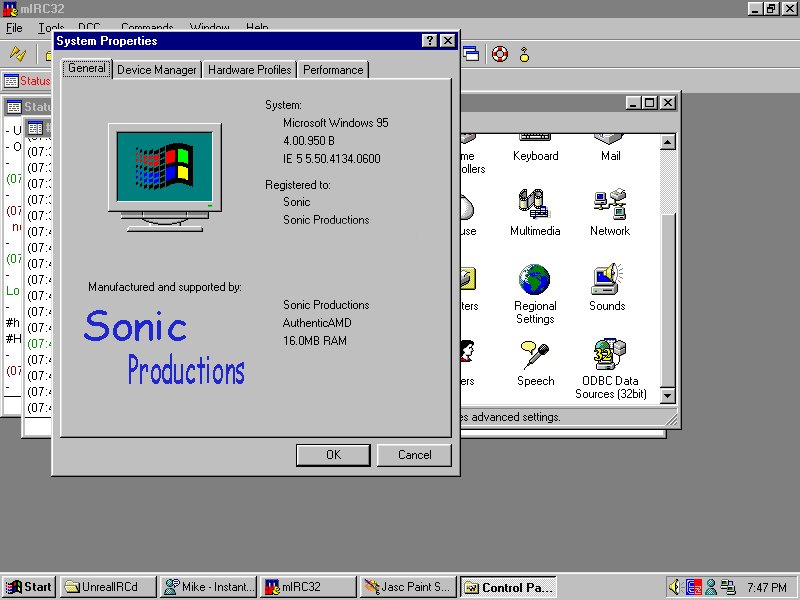Click the mIRC lifebuoy help toolbar icon

[x=500, y=54]
